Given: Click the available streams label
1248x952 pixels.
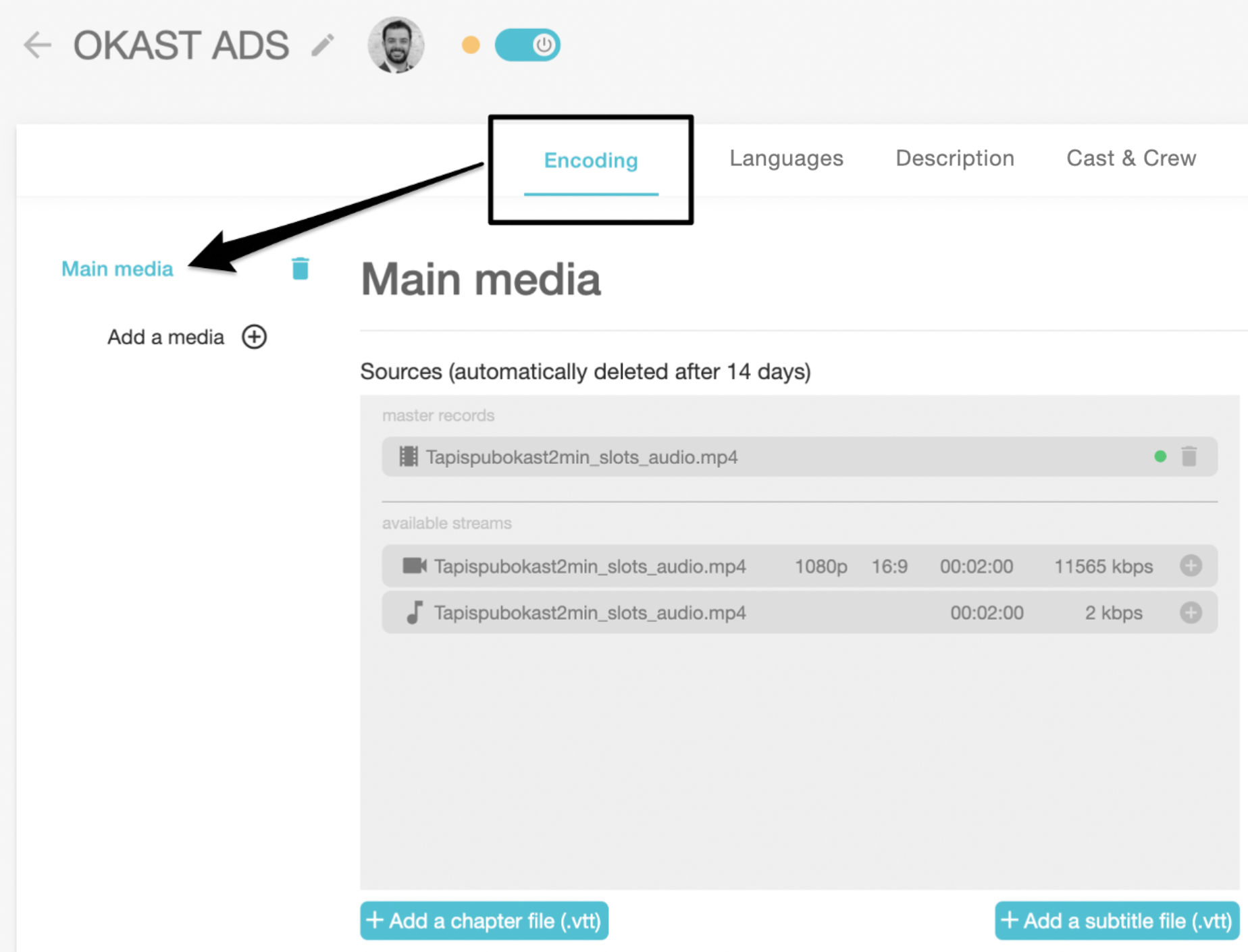Looking at the screenshot, I should [447, 523].
